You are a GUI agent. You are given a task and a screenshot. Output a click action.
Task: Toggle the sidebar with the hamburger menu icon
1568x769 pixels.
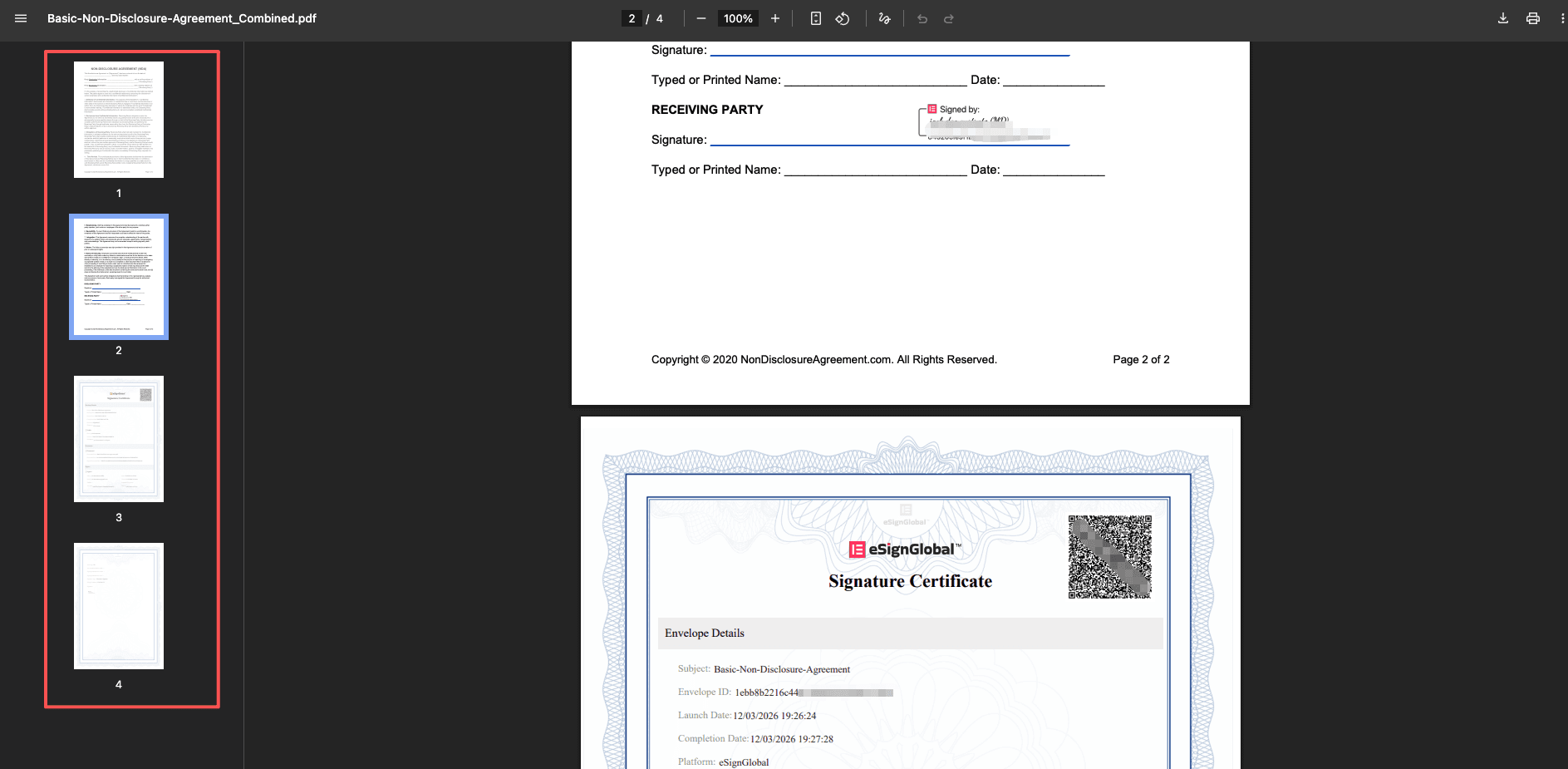(x=21, y=18)
